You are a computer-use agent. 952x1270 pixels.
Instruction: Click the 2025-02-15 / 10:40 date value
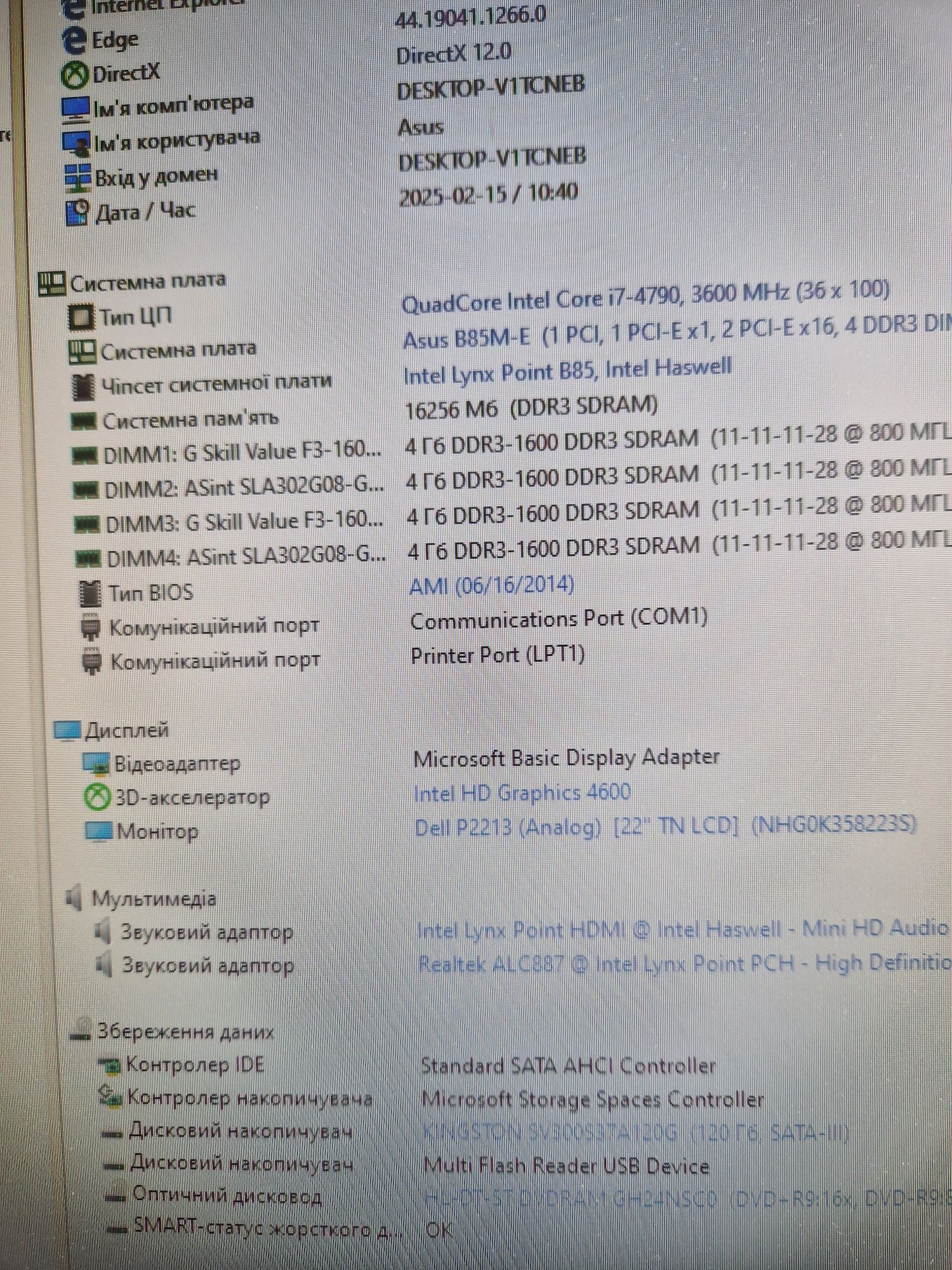488,194
